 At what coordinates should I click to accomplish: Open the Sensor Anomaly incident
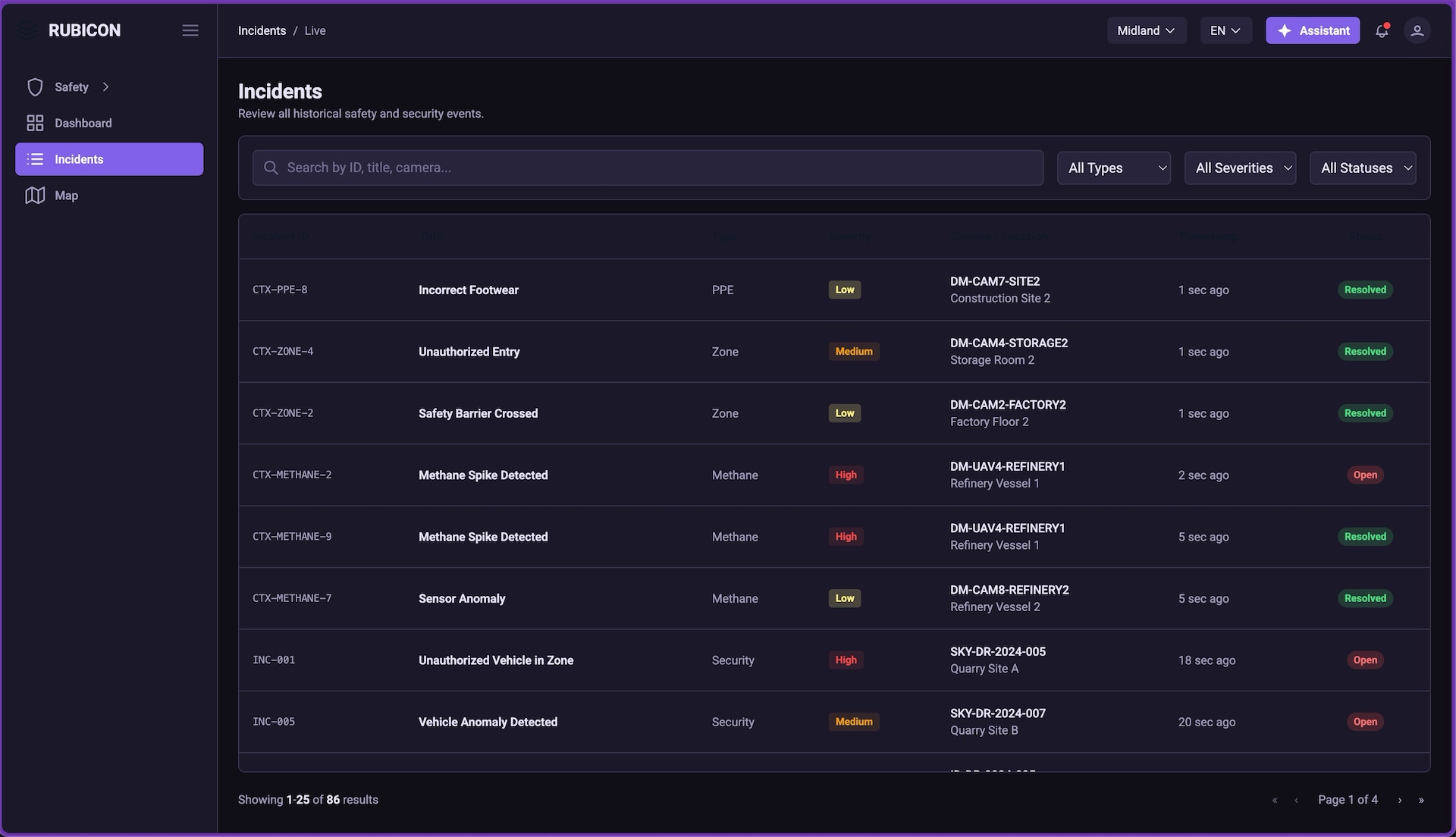click(462, 598)
